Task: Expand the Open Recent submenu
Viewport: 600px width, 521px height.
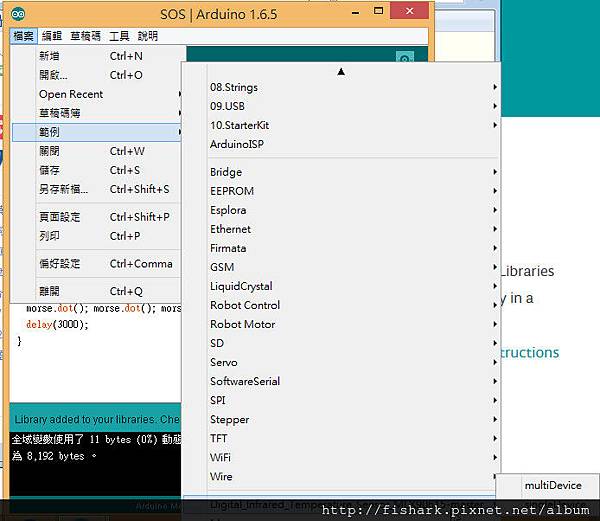Action: (97, 94)
